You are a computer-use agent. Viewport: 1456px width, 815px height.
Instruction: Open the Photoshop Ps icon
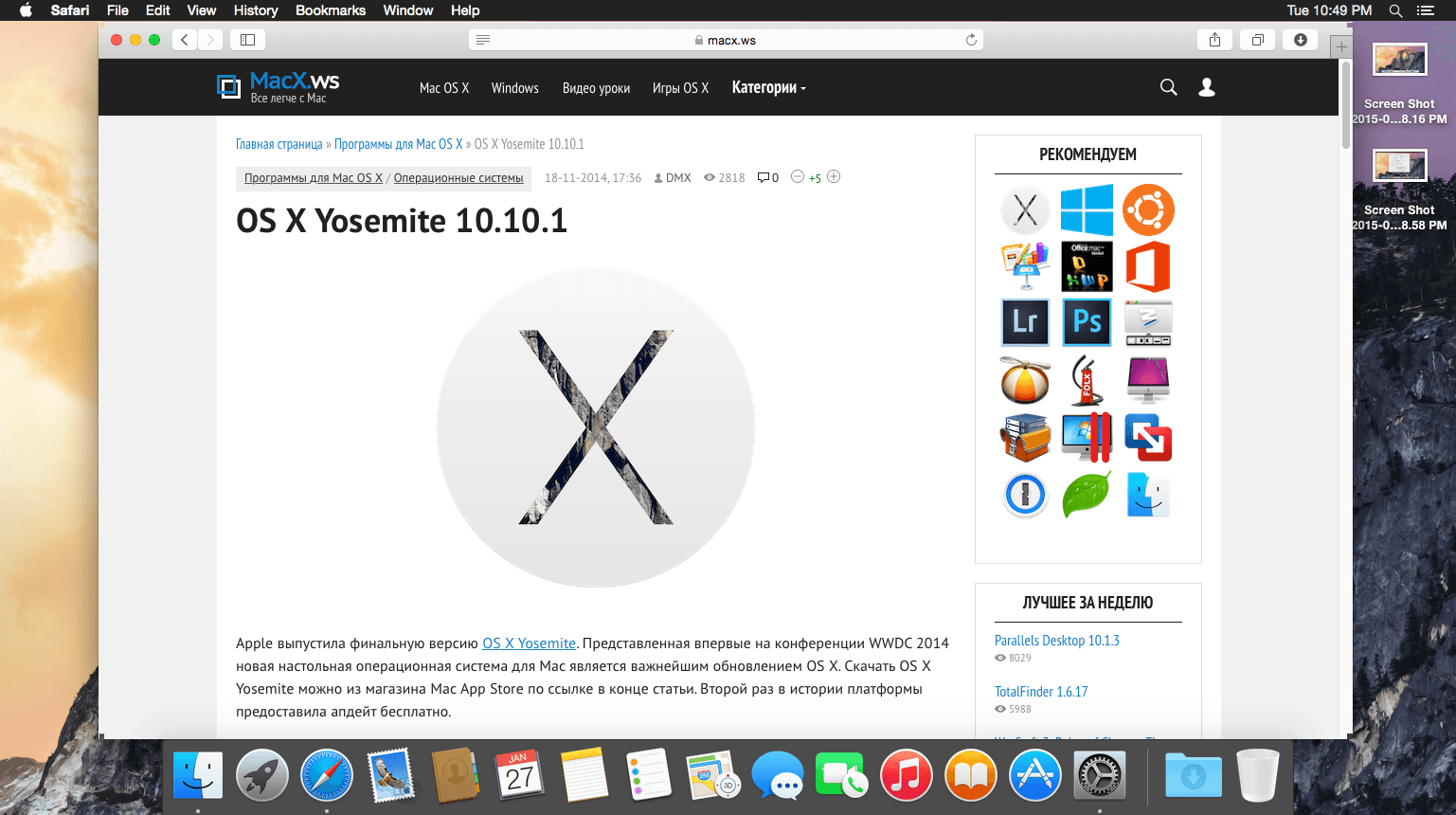click(x=1087, y=322)
